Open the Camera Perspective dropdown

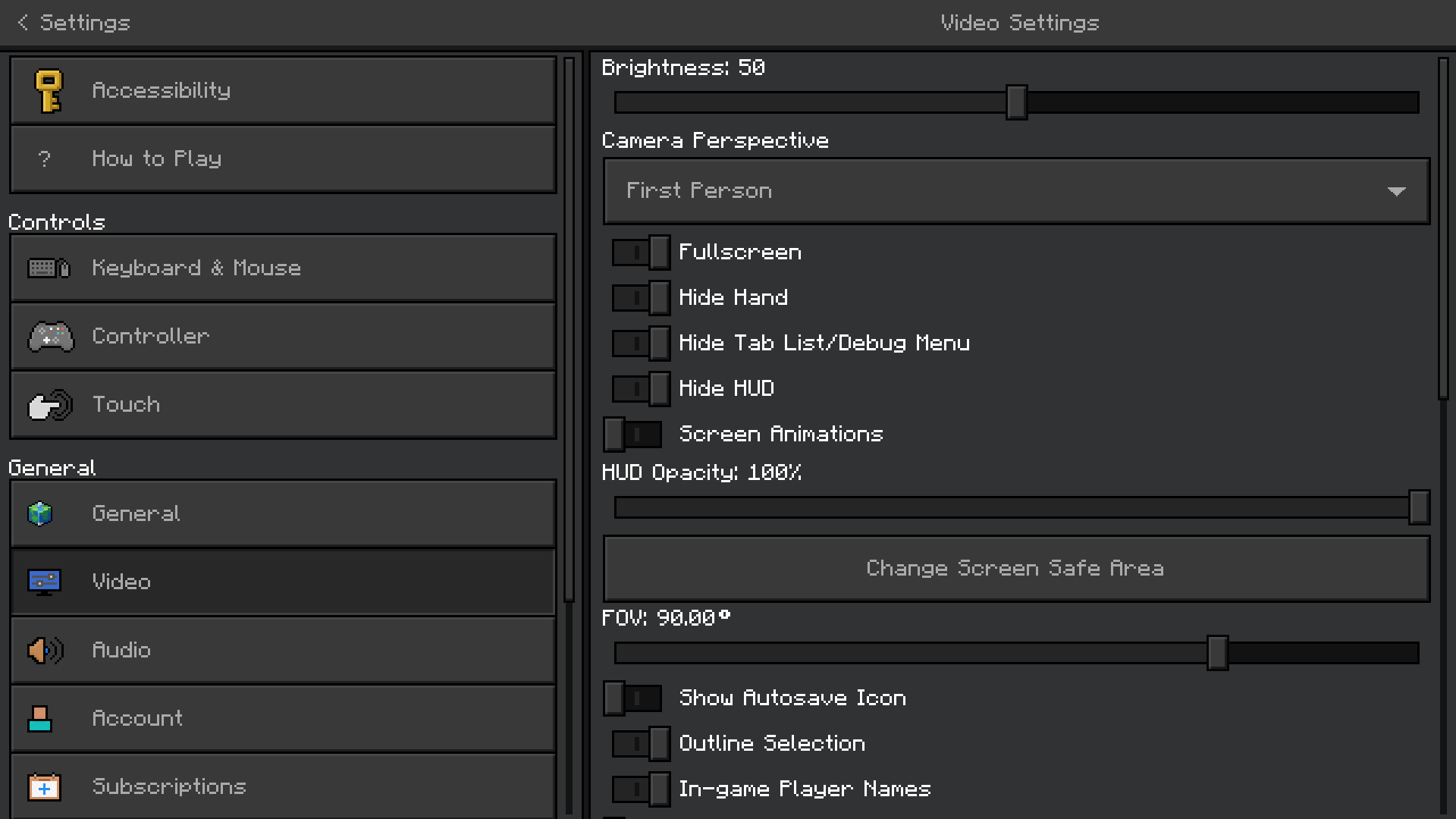[1016, 191]
